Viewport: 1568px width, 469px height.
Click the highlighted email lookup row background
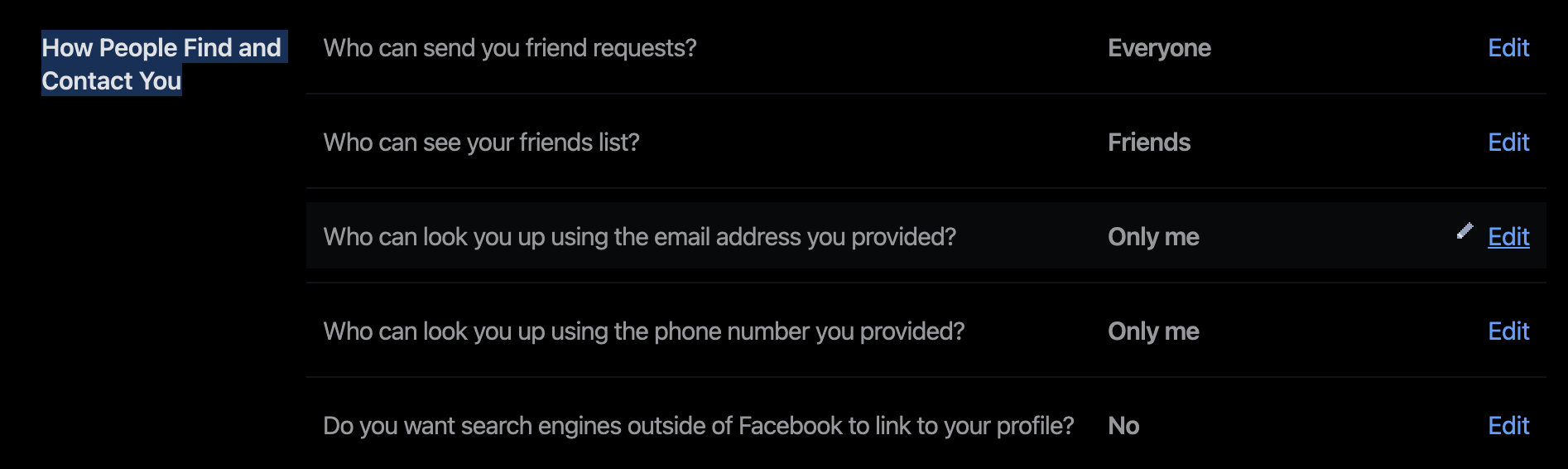[x=926, y=235]
